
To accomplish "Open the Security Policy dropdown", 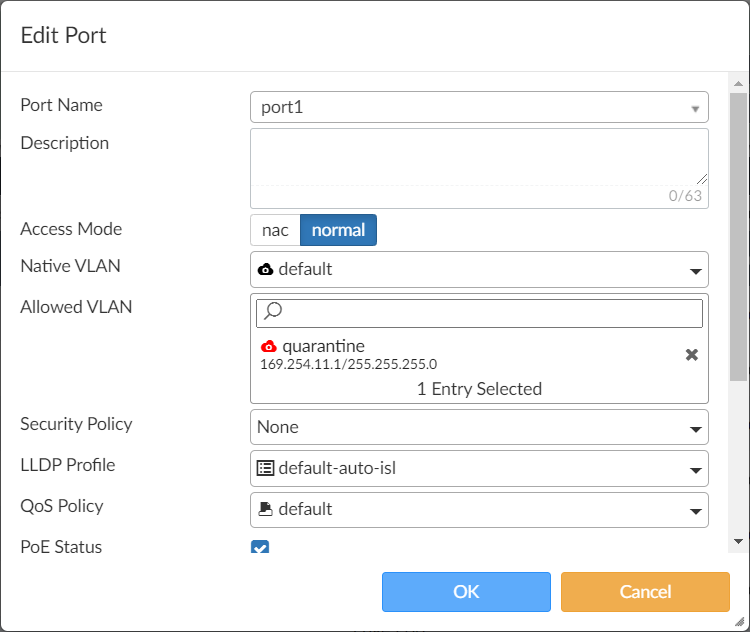I will [x=694, y=428].
